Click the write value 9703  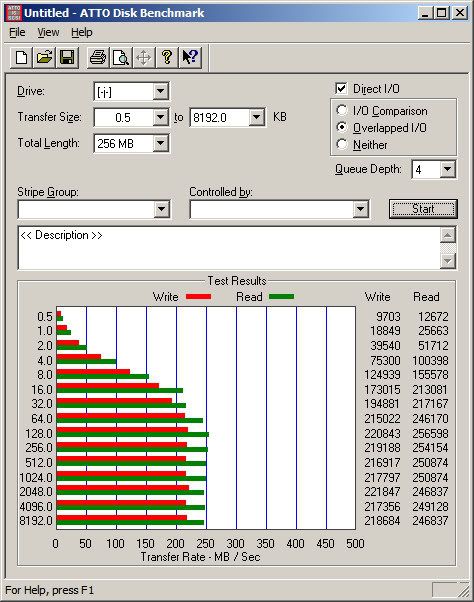pos(388,316)
